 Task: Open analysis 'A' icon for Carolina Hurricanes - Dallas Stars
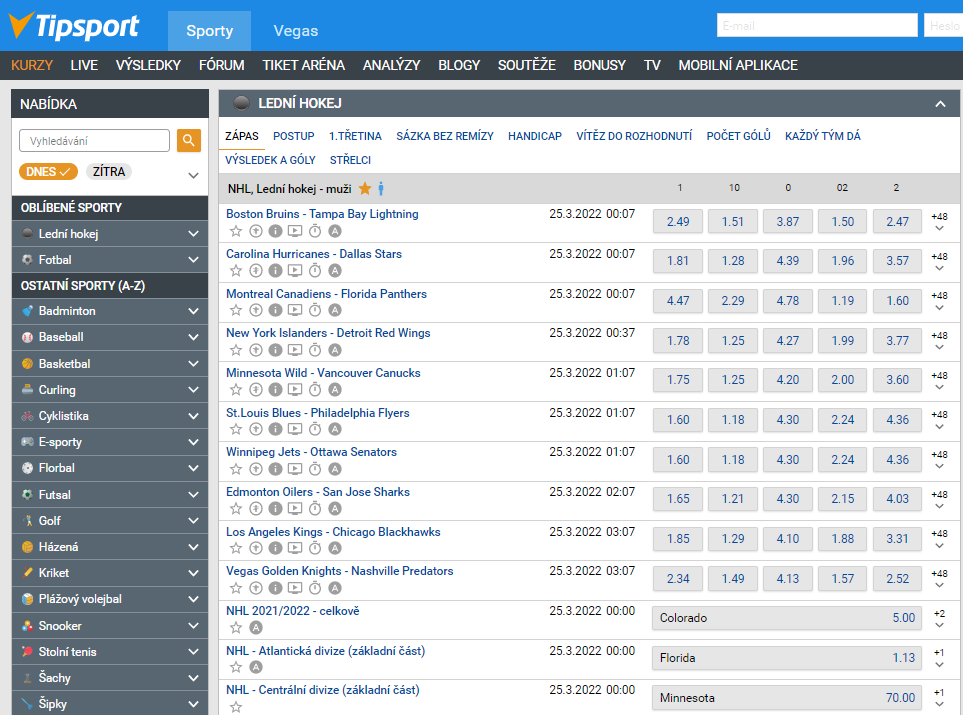click(335, 270)
